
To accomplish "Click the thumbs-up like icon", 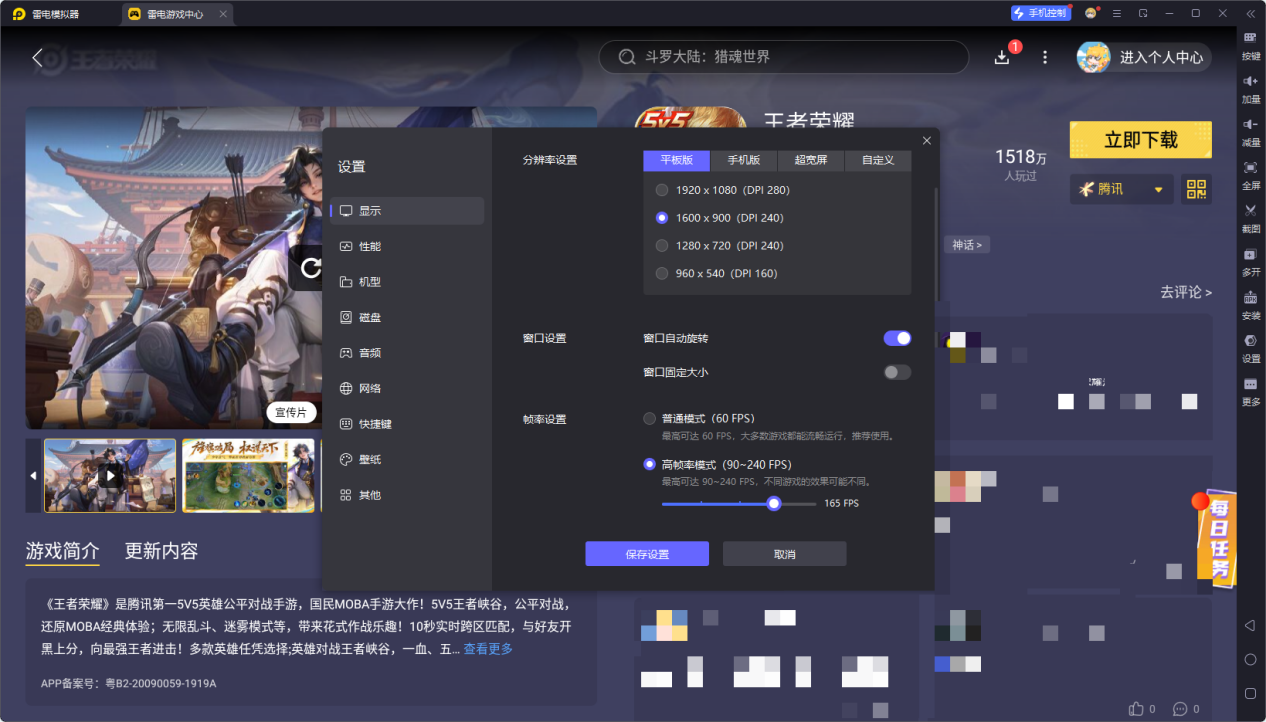I will [1136, 708].
